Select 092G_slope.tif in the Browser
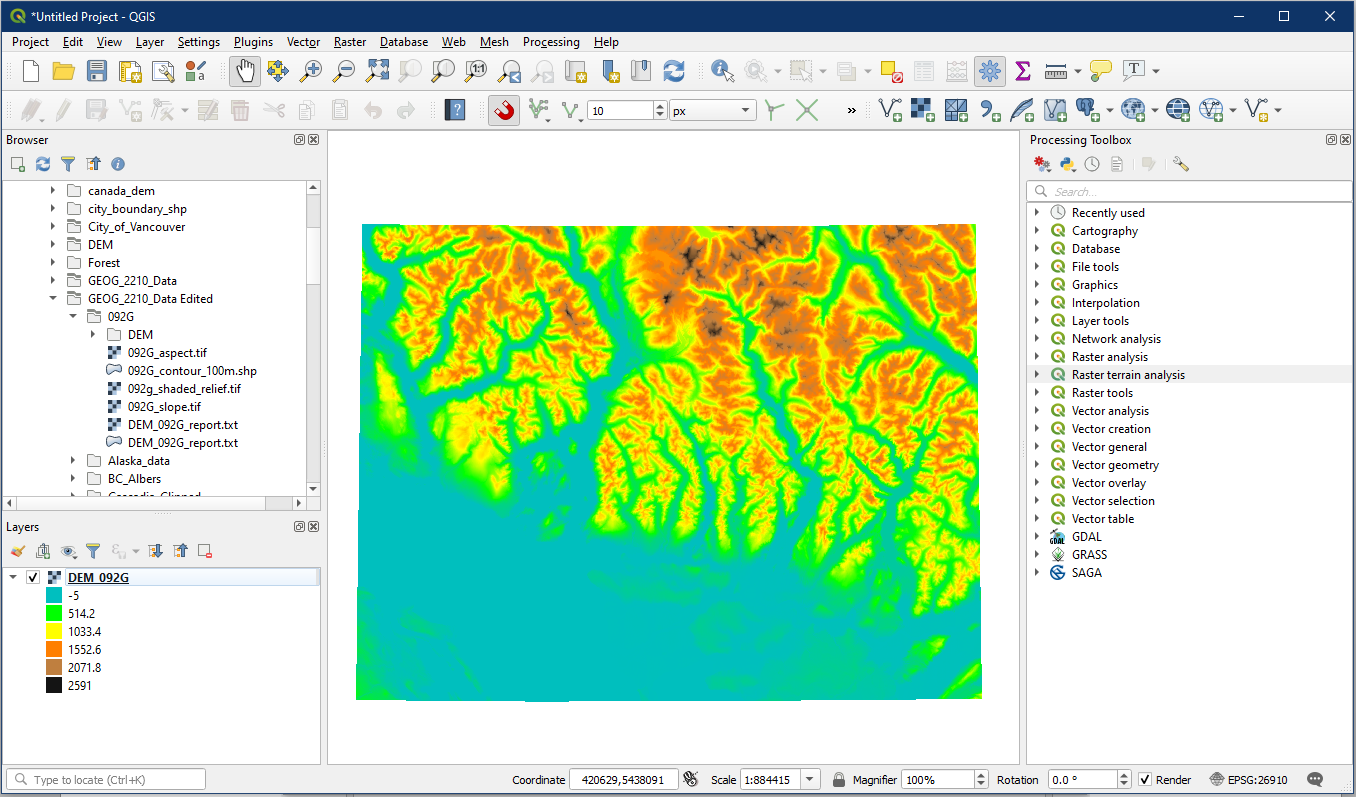The height and width of the screenshot is (797, 1356). pos(164,407)
